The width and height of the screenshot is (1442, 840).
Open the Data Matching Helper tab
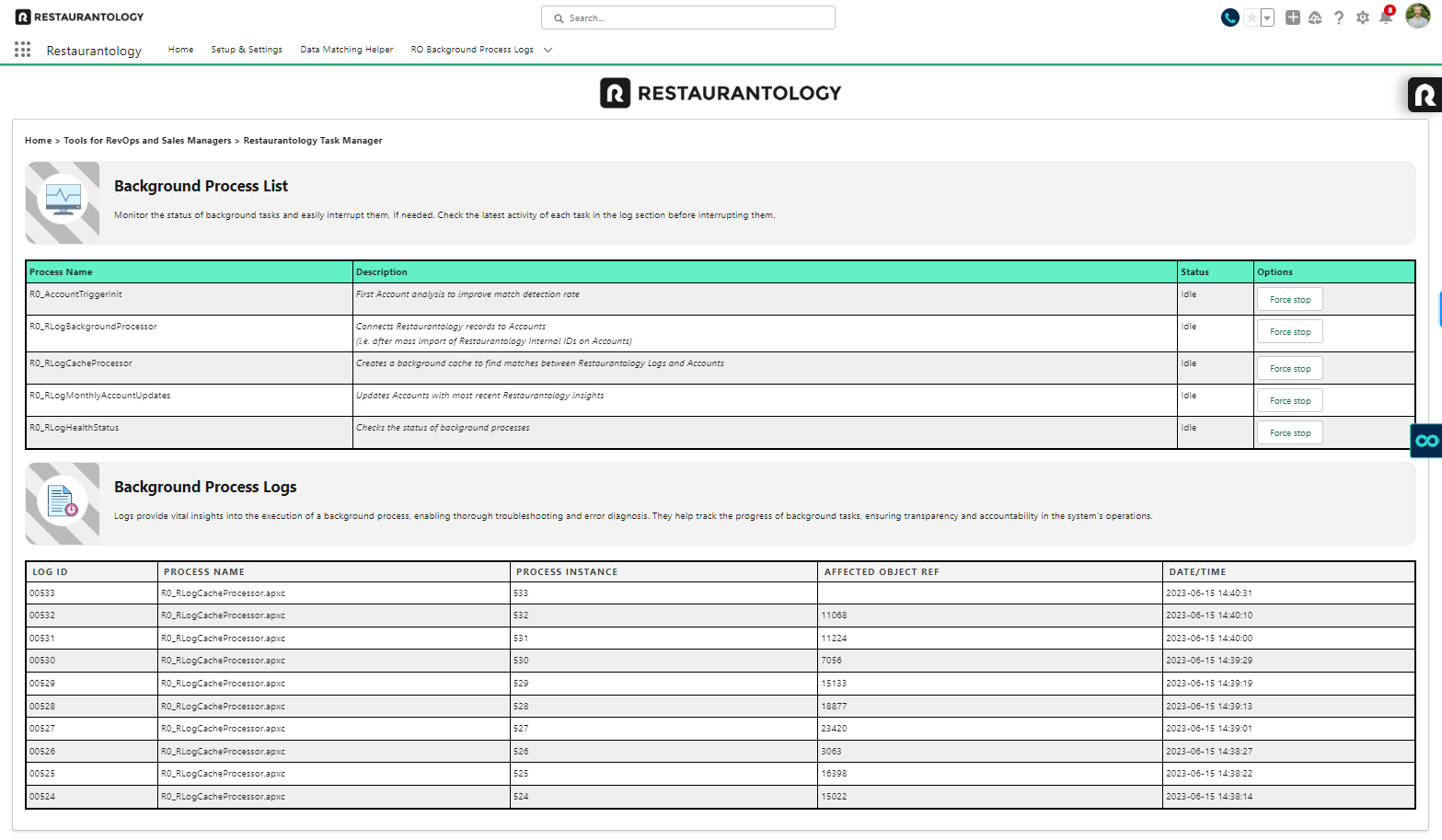[347, 50]
